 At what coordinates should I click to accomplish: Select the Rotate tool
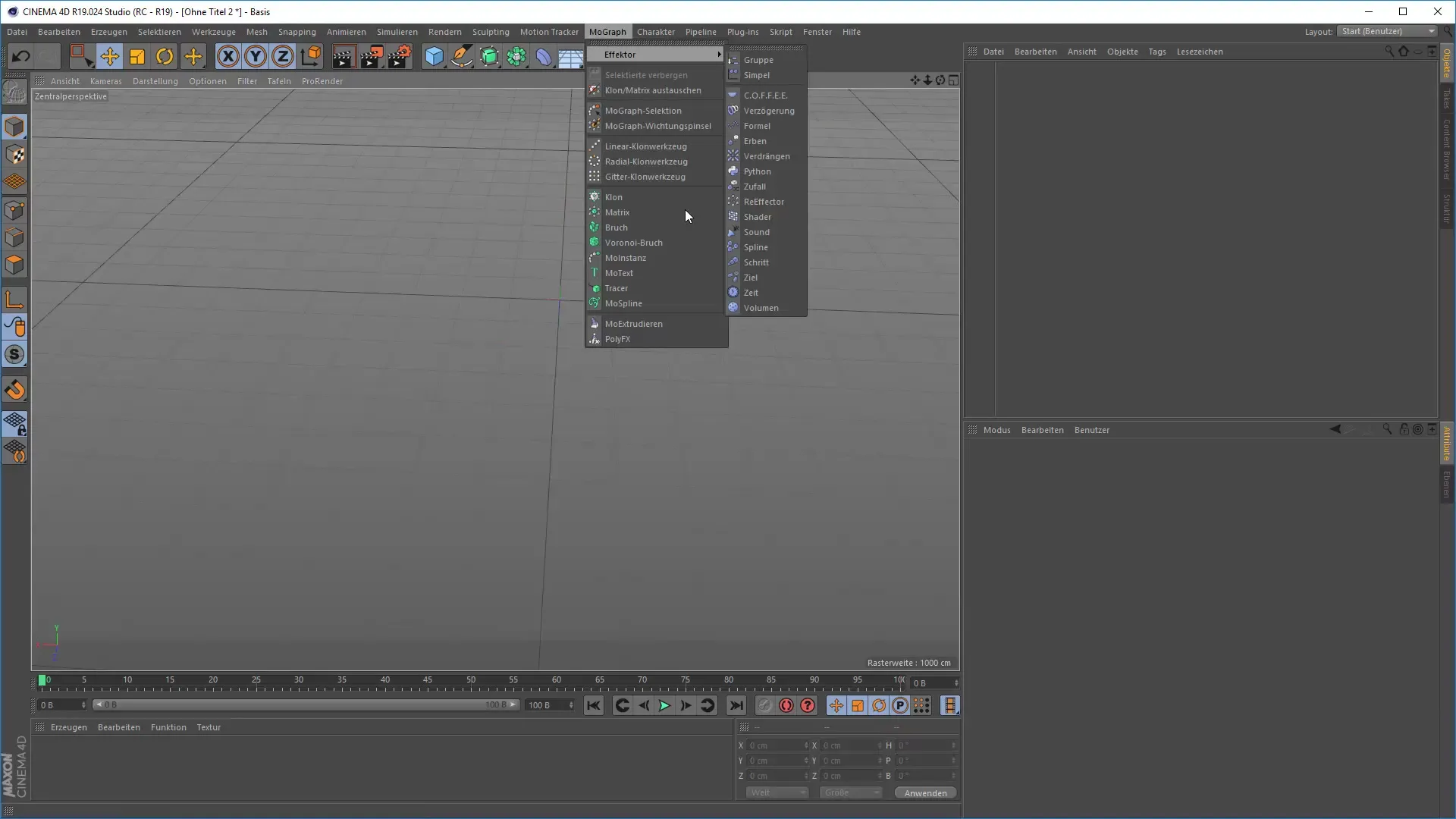(x=165, y=56)
